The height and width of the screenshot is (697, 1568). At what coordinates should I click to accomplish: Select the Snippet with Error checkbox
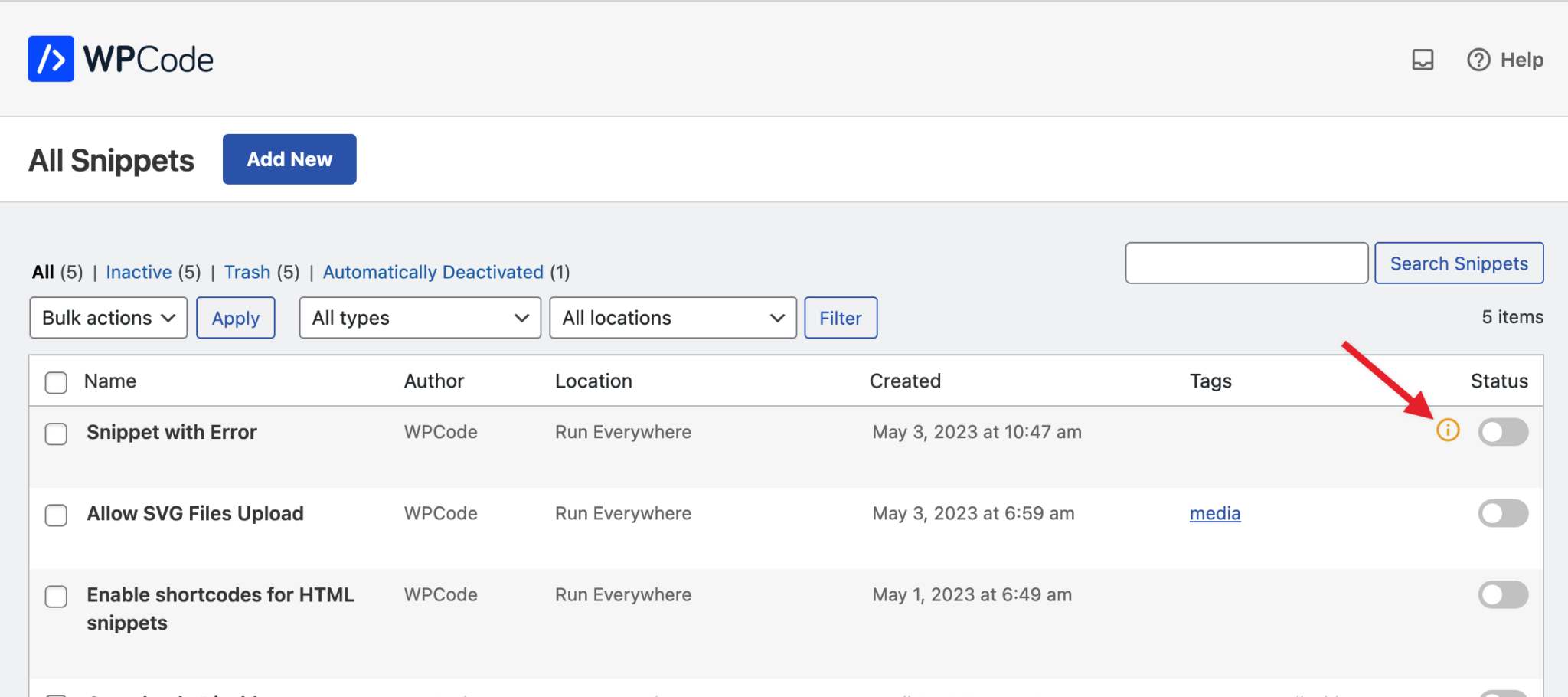[56, 434]
